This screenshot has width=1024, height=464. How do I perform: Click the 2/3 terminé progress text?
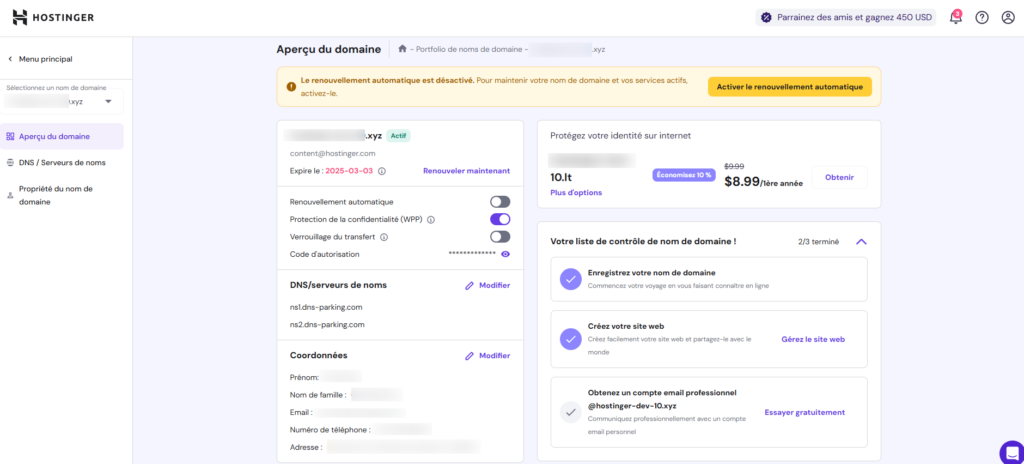coord(818,242)
